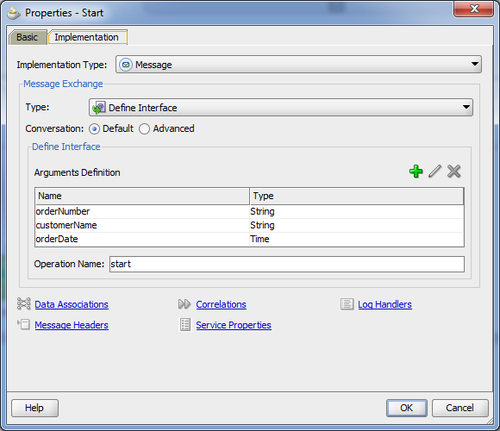Click the Data Associations icon
The height and width of the screenshot is (431, 500).
coord(24,304)
